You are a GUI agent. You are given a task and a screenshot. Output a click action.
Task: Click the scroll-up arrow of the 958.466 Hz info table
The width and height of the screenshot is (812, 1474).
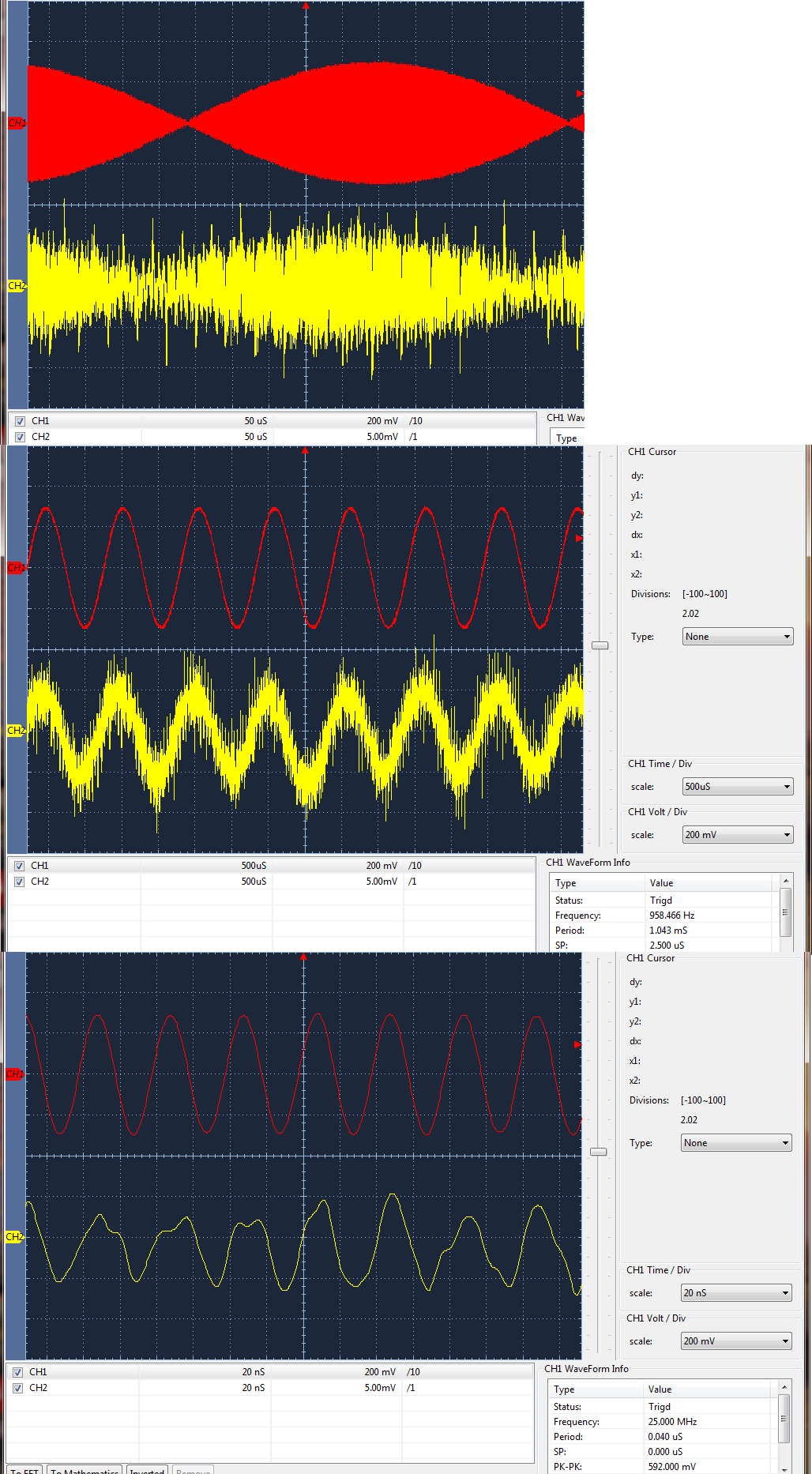[x=785, y=880]
